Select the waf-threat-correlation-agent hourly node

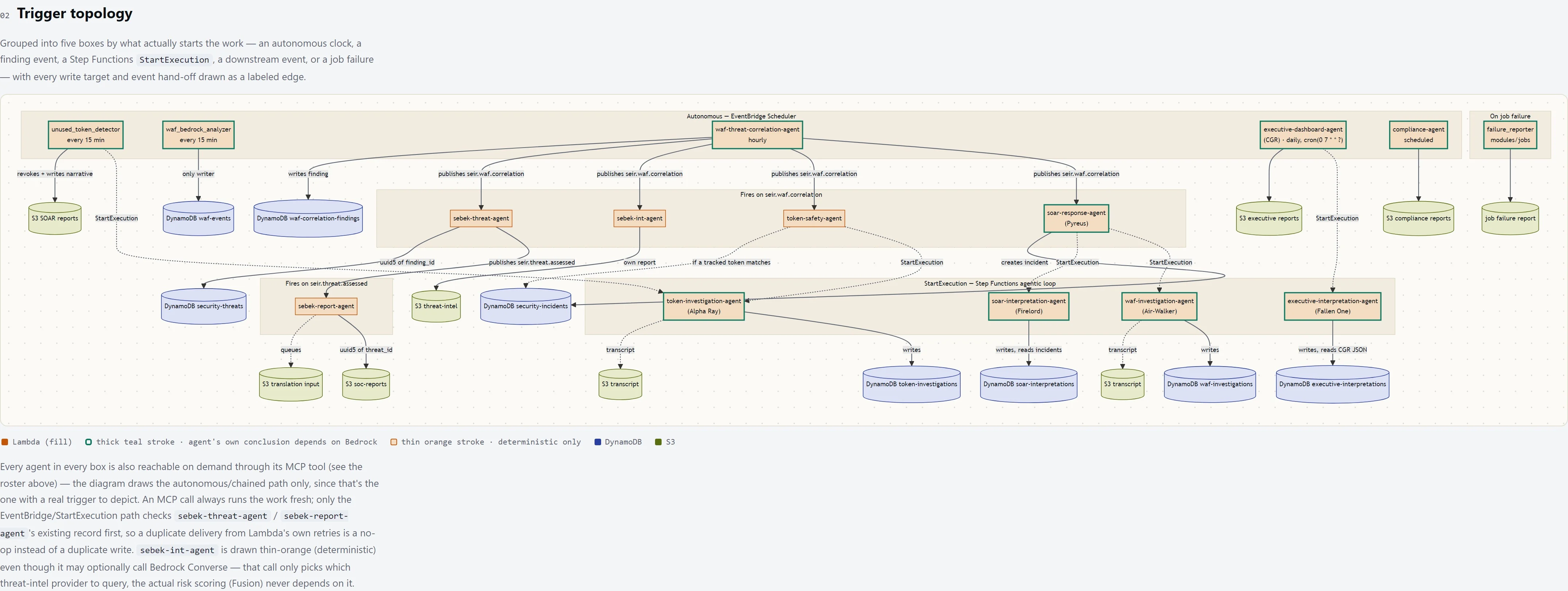(x=757, y=134)
